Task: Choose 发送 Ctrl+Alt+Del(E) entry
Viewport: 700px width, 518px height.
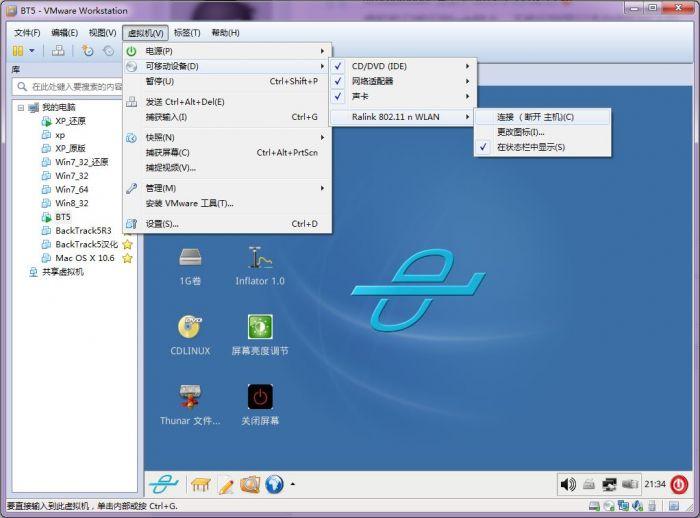Action: [x=227, y=102]
